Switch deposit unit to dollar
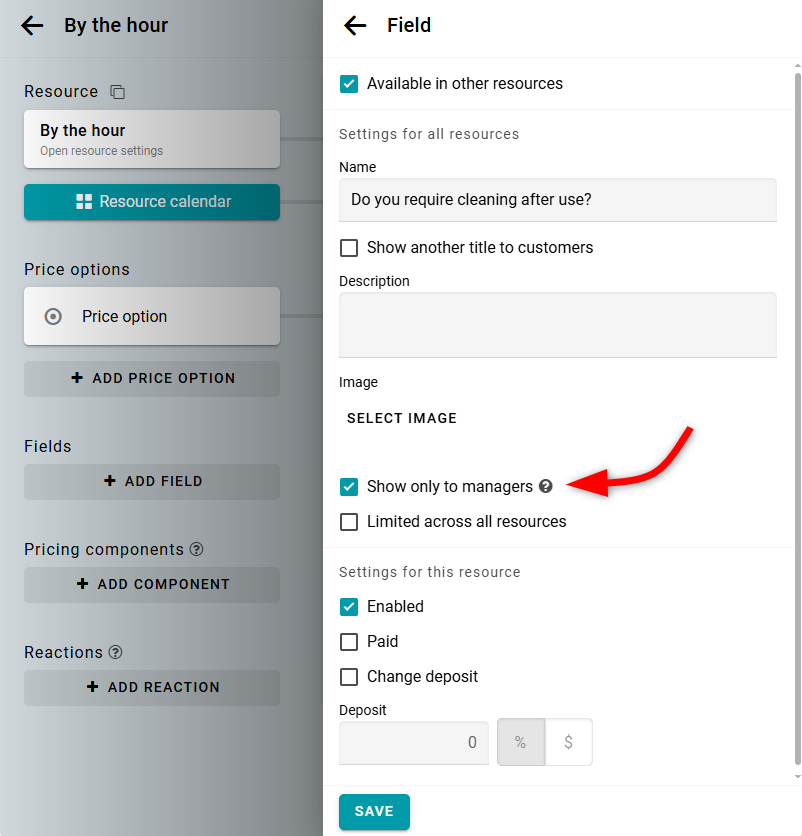 pos(569,743)
